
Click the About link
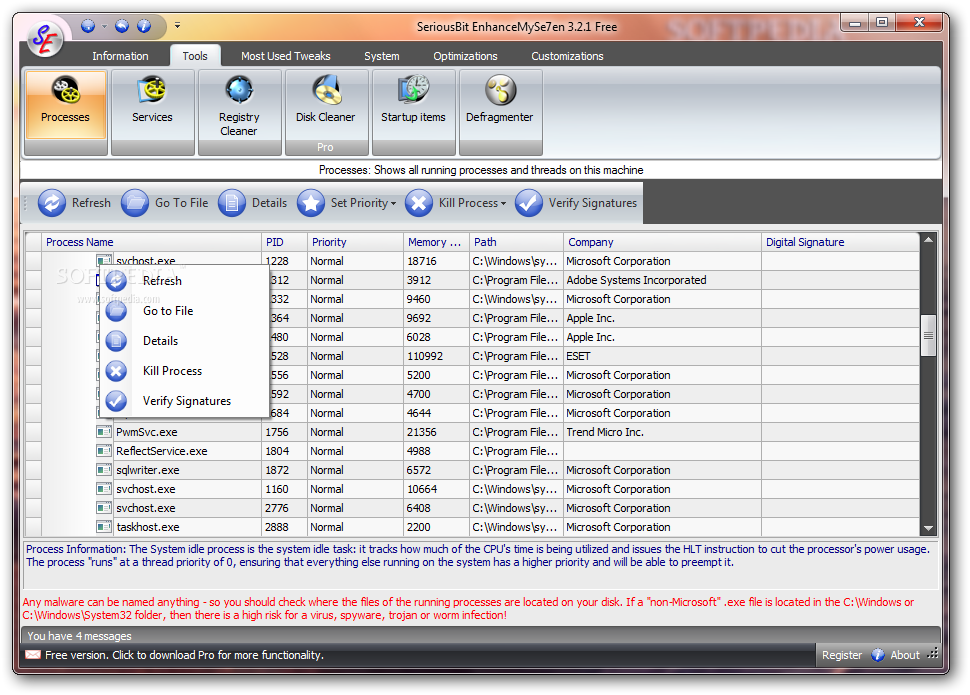905,655
